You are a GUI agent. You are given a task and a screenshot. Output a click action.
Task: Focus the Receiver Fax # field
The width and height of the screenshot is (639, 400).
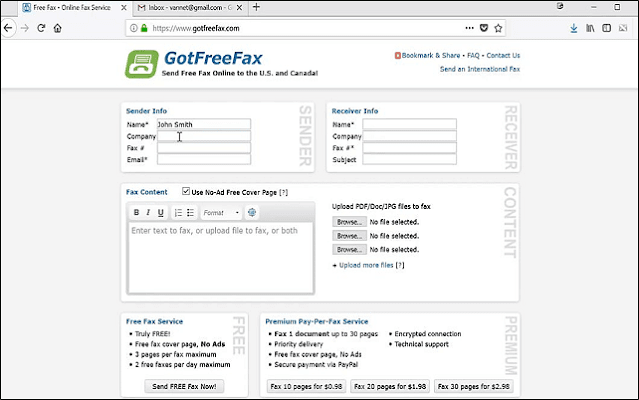pyautogui.click(x=410, y=148)
